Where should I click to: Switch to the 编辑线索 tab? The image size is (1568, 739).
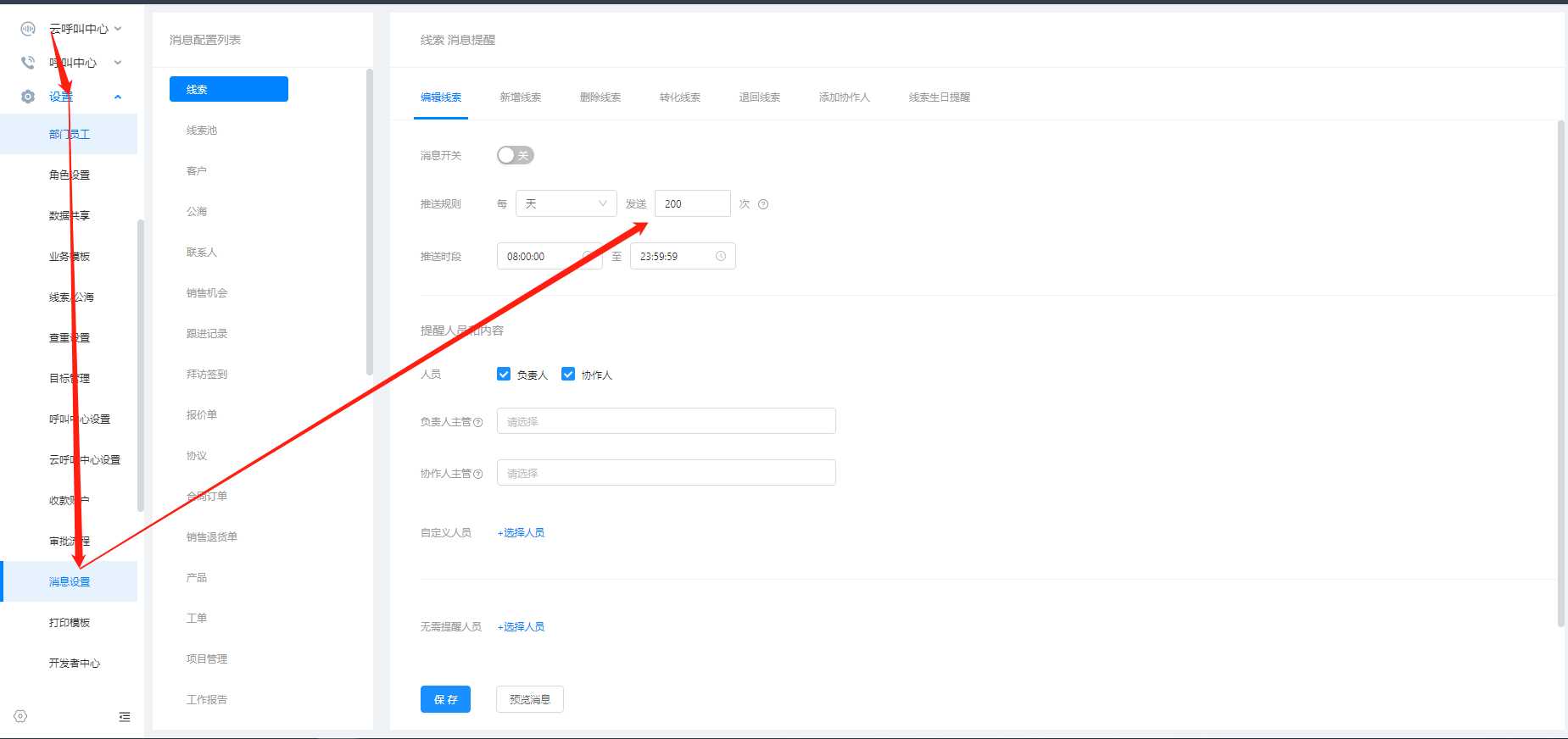click(x=441, y=97)
